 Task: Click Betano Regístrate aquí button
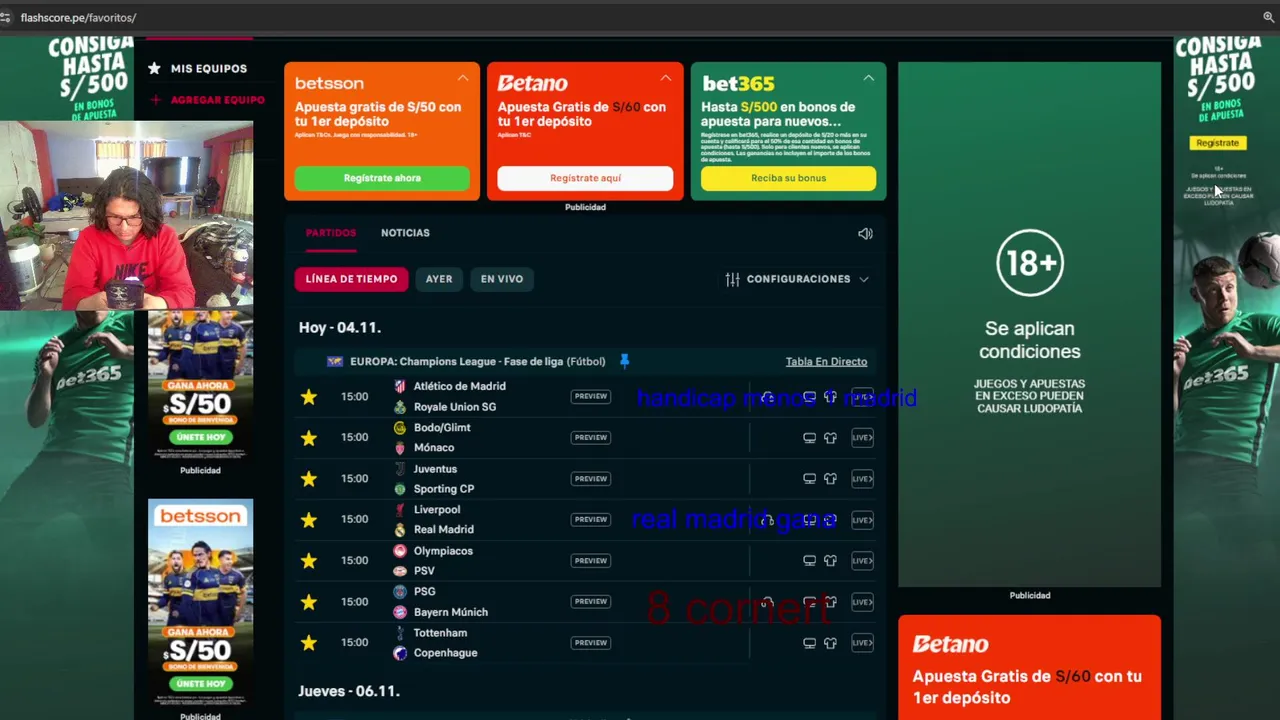585,178
